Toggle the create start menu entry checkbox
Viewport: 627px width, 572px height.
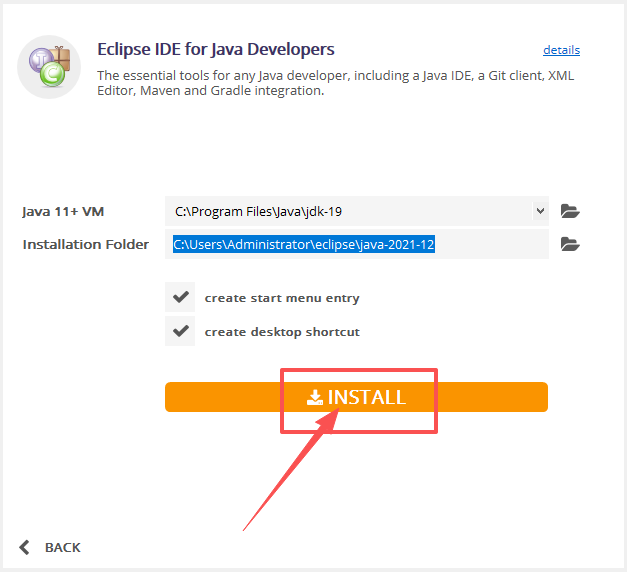click(x=180, y=297)
